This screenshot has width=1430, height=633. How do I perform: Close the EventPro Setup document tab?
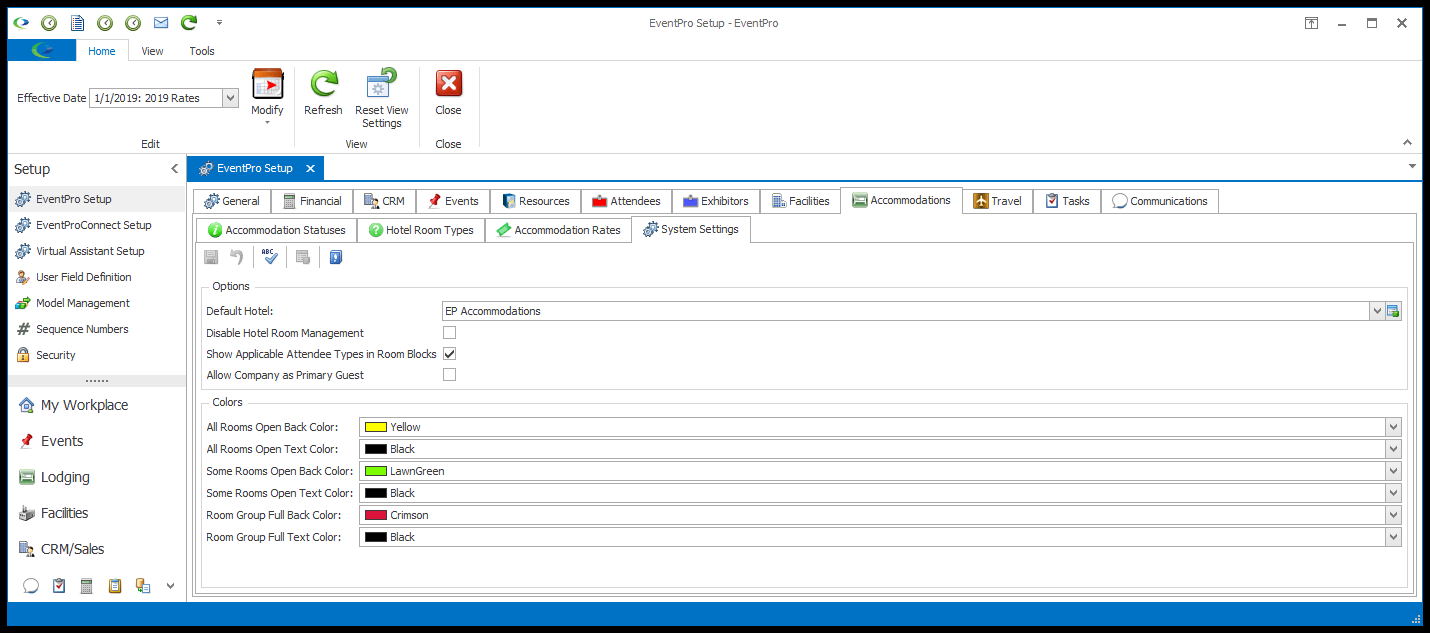click(310, 169)
